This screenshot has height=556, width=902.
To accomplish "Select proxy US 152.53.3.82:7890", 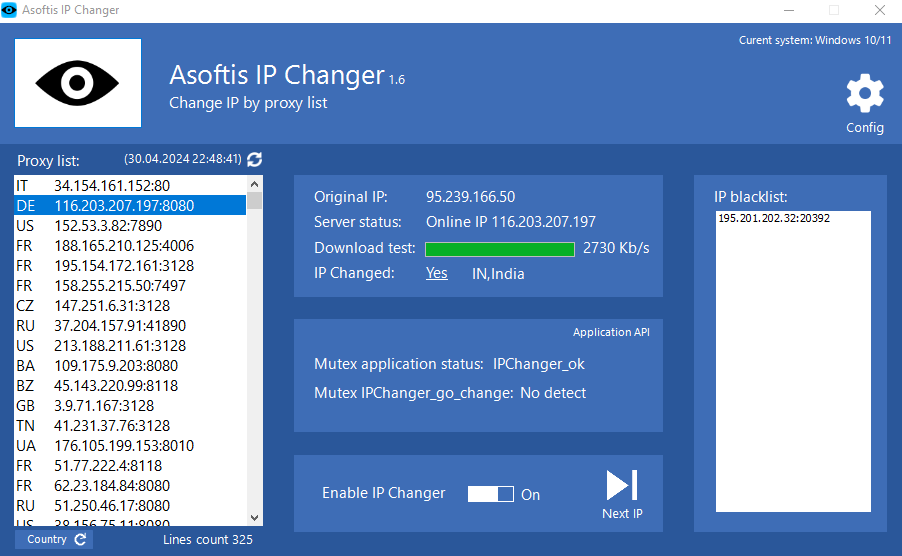I will point(130,226).
